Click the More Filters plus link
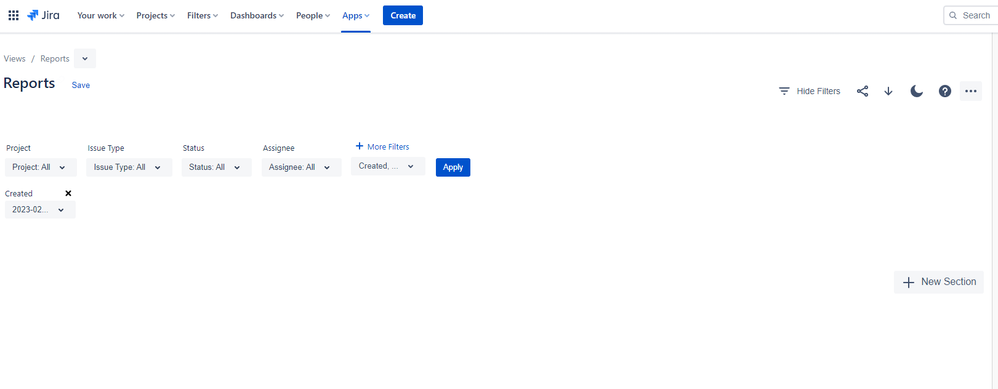The width and height of the screenshot is (998, 389). 382,146
